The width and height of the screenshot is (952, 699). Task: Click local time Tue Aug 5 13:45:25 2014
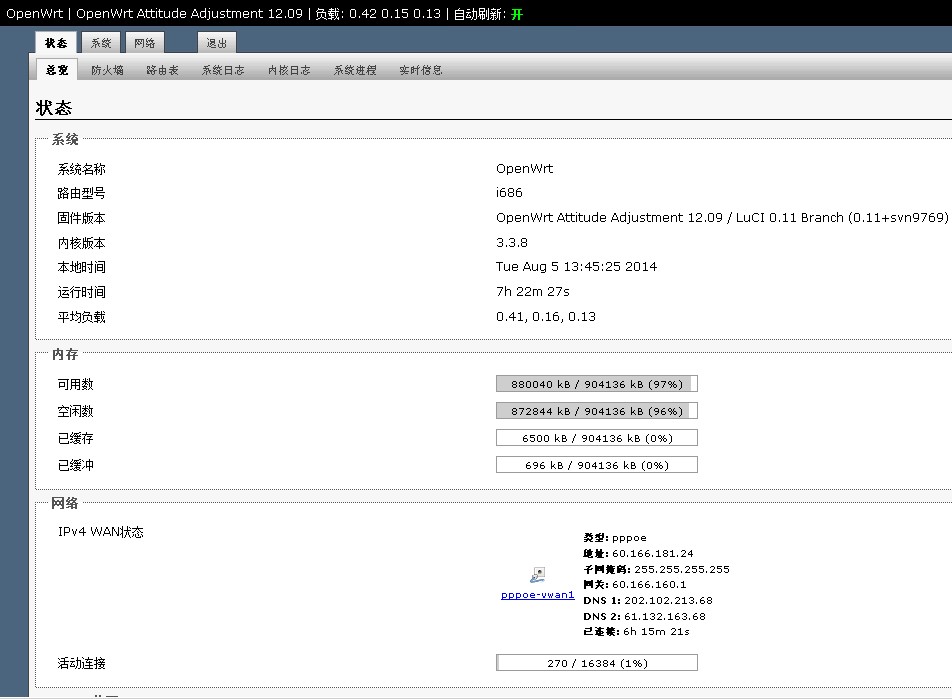576,267
